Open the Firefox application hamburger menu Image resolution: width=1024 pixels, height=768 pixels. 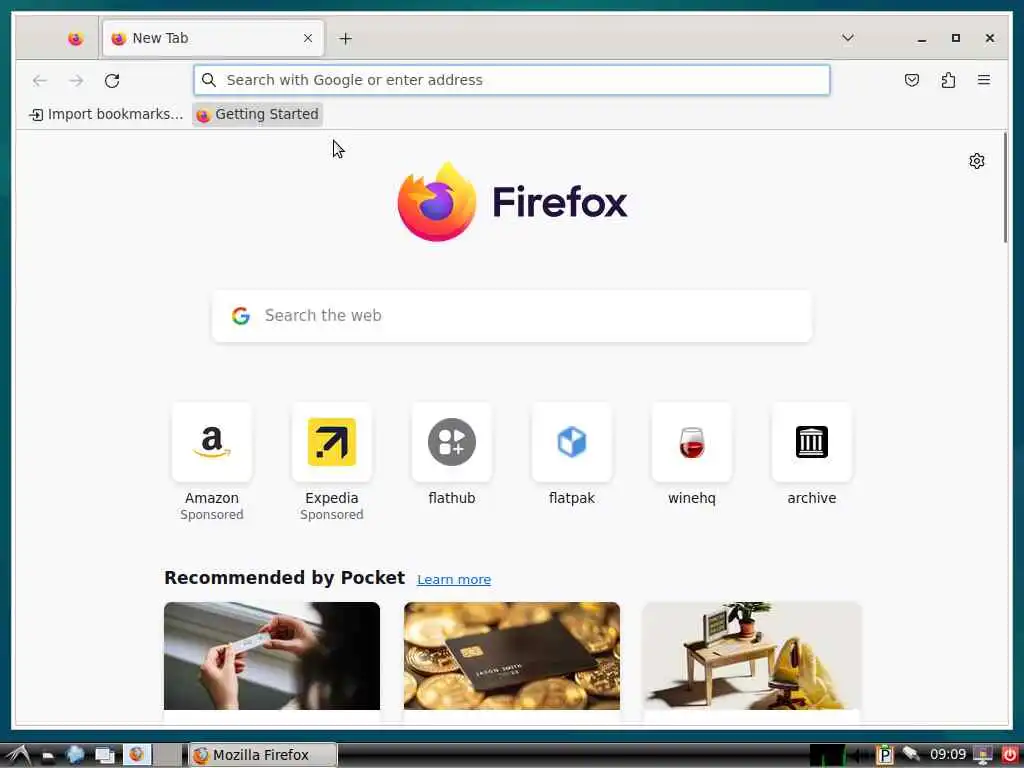(984, 80)
